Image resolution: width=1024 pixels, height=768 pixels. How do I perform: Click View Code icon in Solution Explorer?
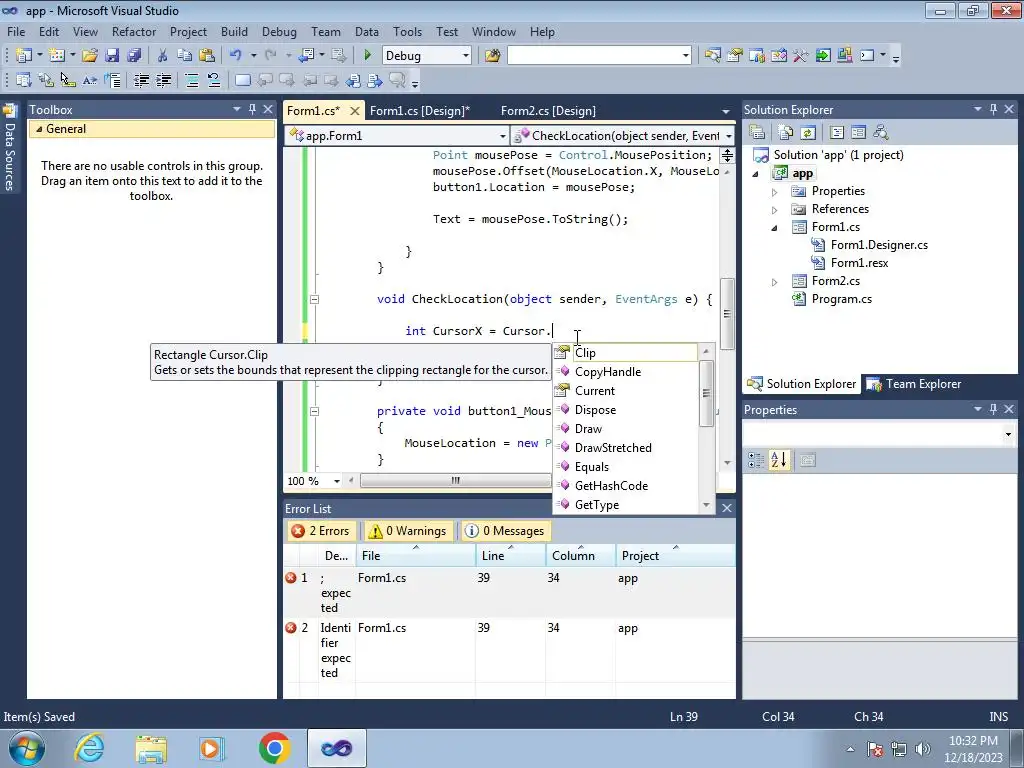pos(837,133)
